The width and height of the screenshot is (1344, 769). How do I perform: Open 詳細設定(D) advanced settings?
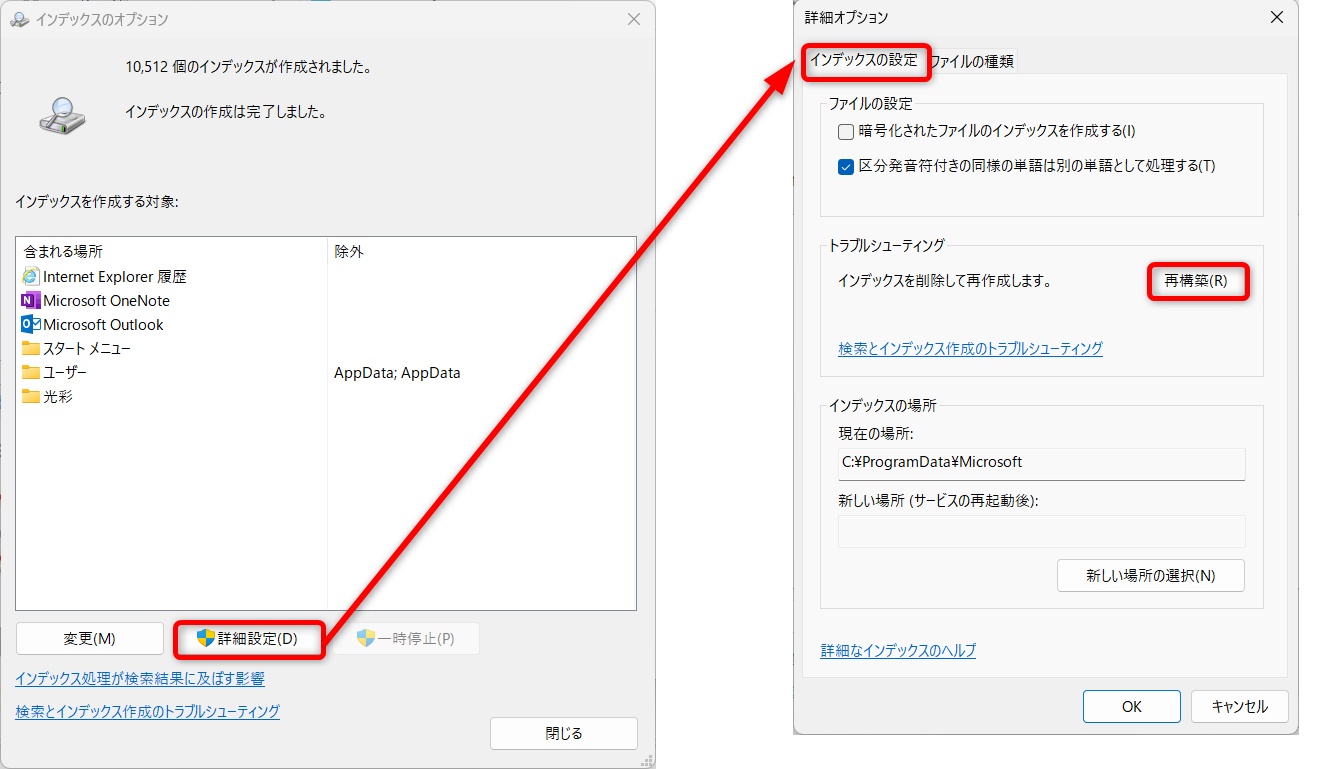[248, 639]
